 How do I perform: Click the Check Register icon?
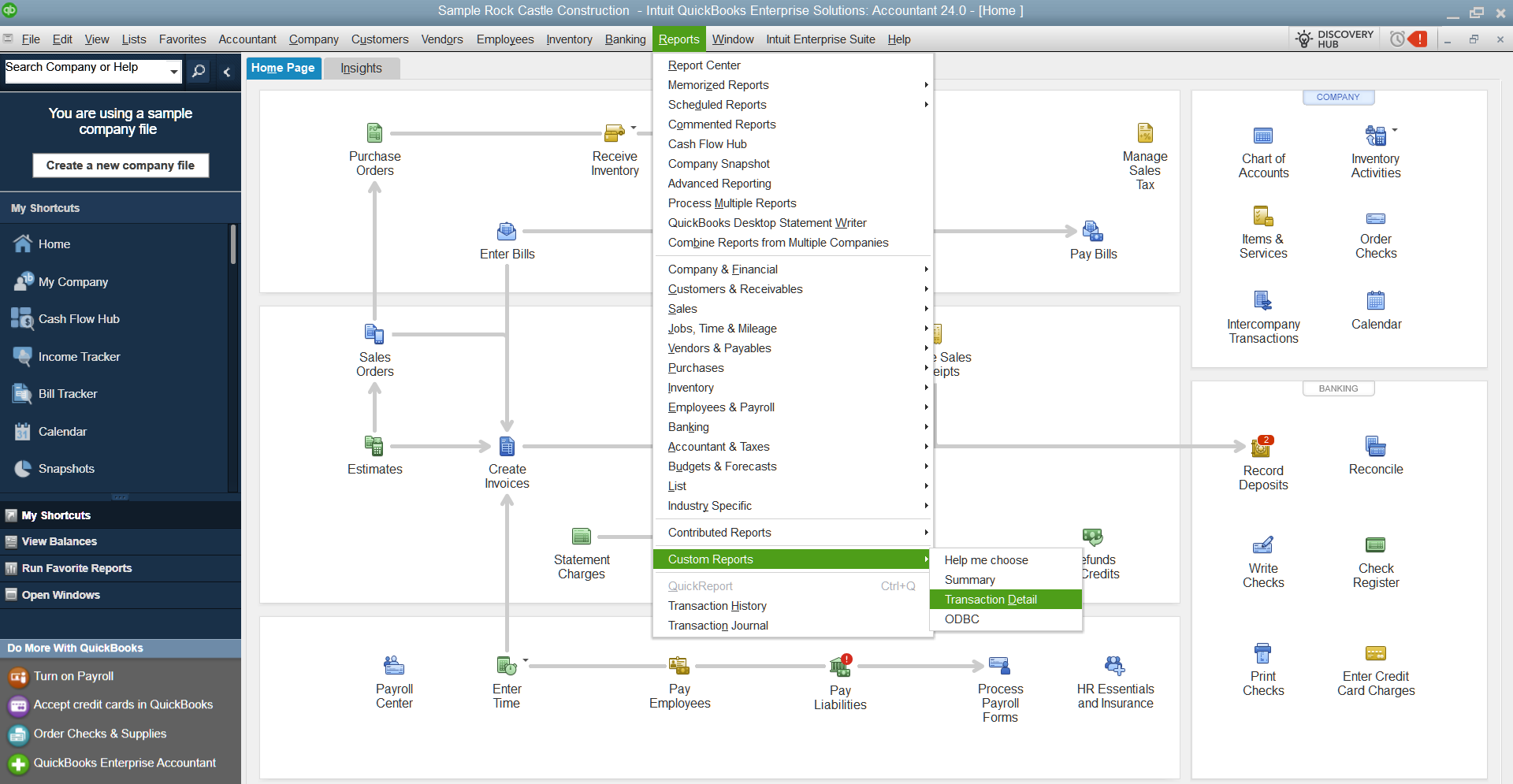[x=1376, y=545]
